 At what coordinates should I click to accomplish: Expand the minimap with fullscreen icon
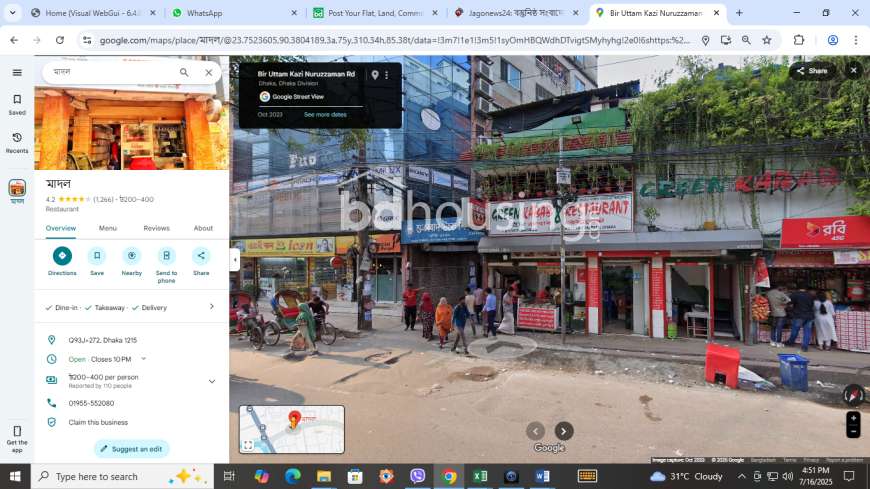(x=248, y=445)
